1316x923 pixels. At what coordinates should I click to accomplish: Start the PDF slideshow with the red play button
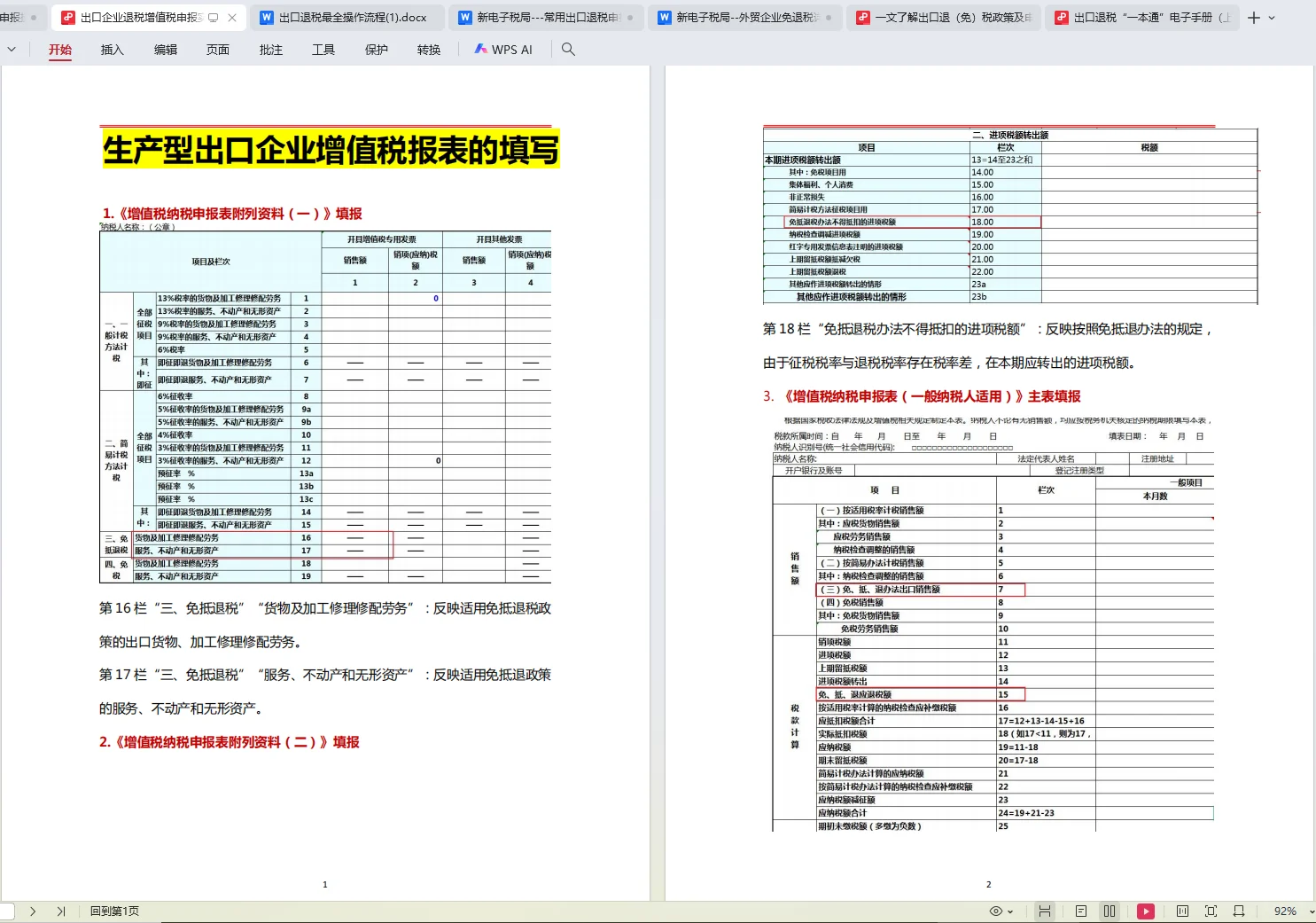click(x=1146, y=911)
